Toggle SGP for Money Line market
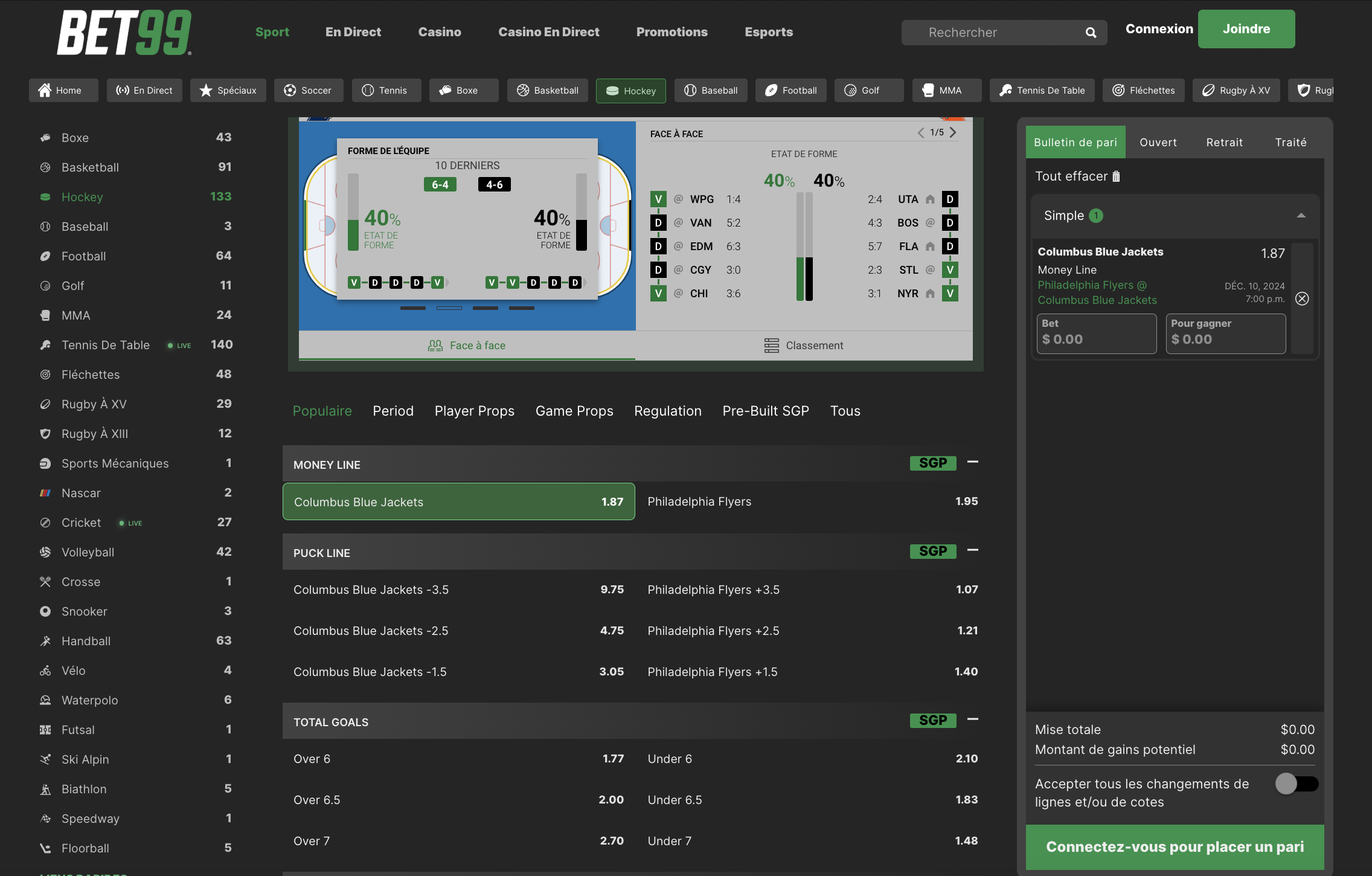The width and height of the screenshot is (1372, 876). [933, 463]
